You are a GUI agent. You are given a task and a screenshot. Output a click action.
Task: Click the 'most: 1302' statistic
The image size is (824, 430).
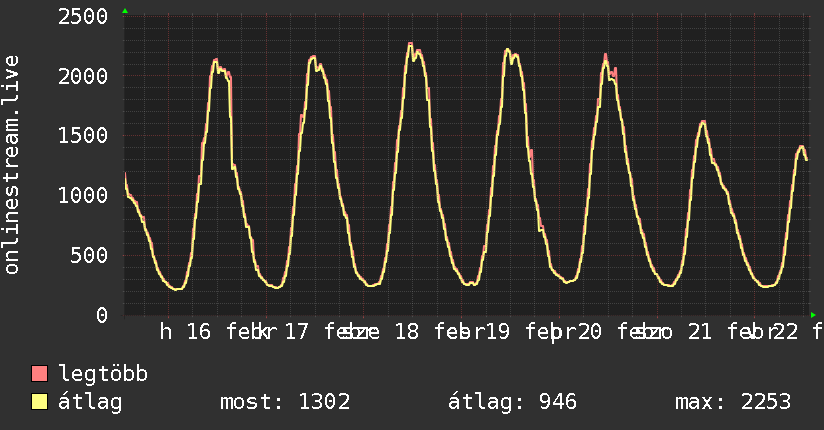[x=284, y=402]
